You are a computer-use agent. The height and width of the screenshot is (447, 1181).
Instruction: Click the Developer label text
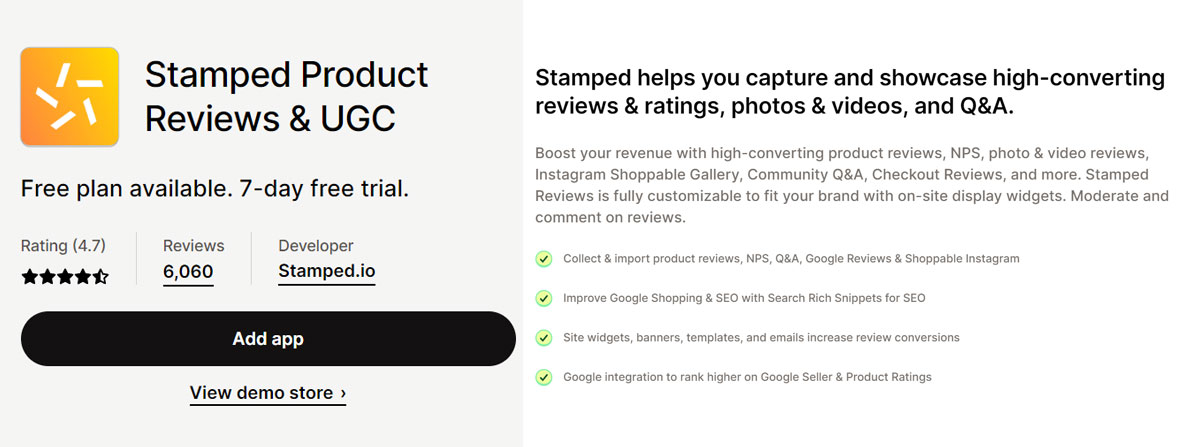tap(316, 246)
